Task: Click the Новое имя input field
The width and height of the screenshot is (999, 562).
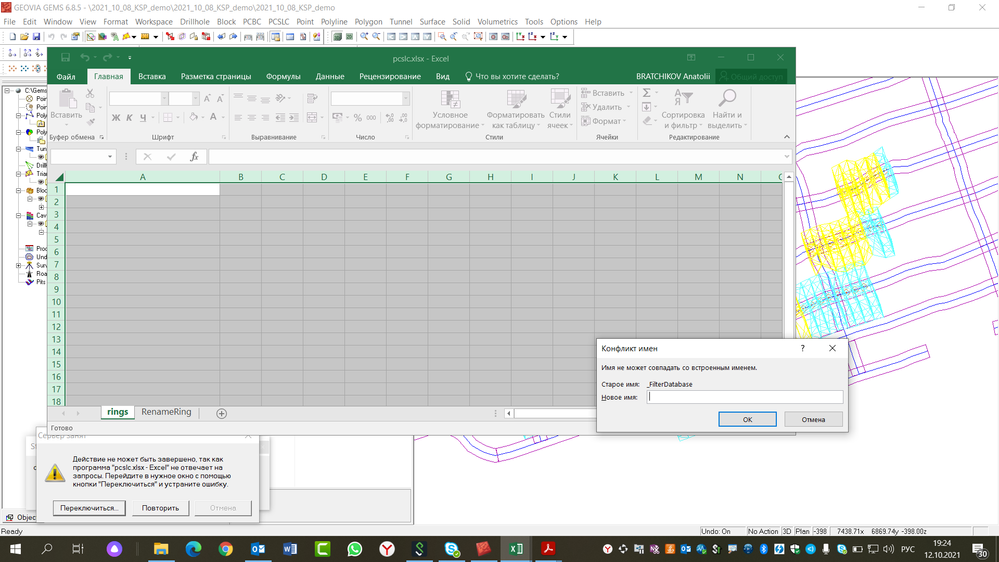Action: click(745, 397)
